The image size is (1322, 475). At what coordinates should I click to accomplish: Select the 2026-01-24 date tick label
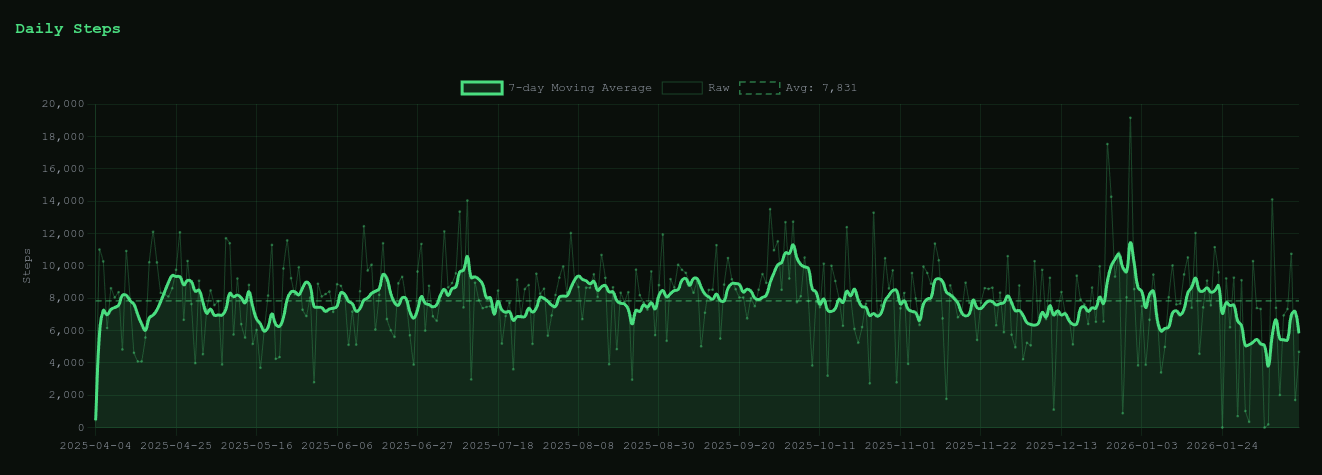(1222, 446)
